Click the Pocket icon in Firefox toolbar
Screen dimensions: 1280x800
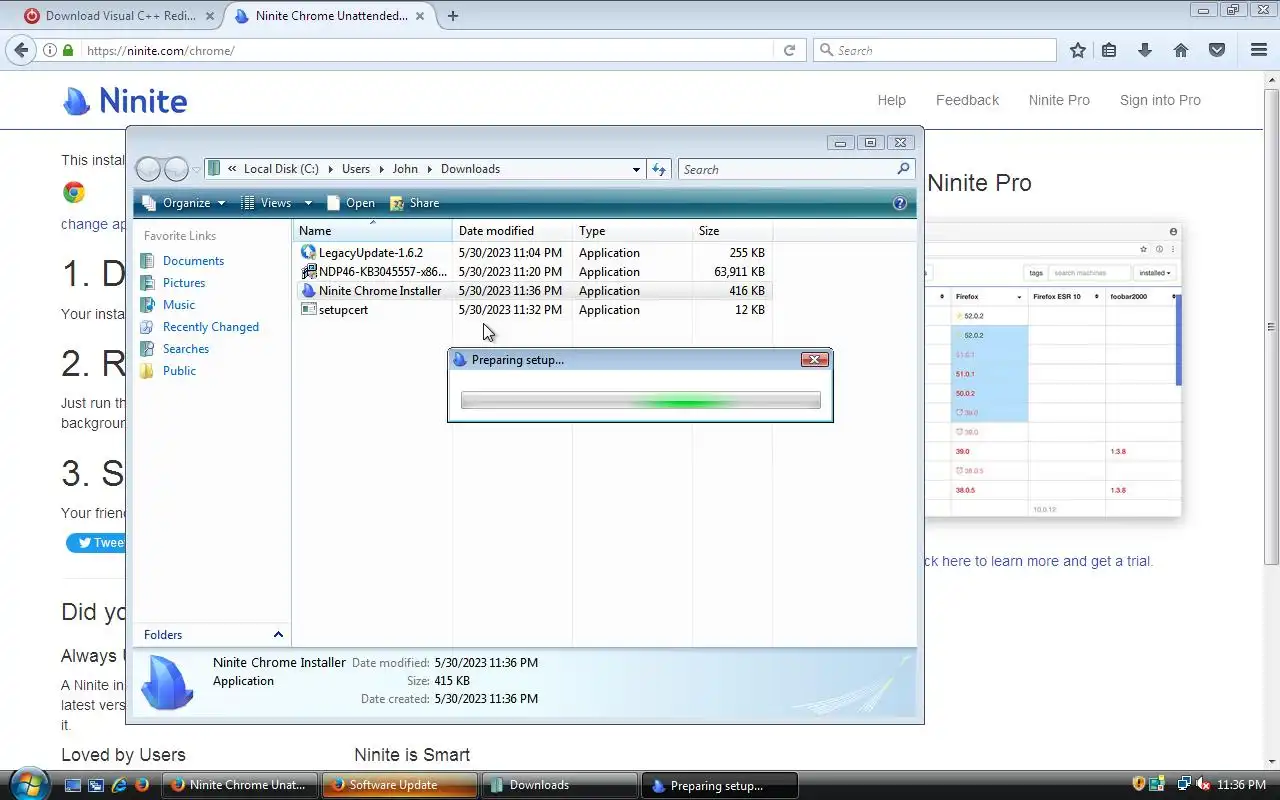click(1217, 50)
